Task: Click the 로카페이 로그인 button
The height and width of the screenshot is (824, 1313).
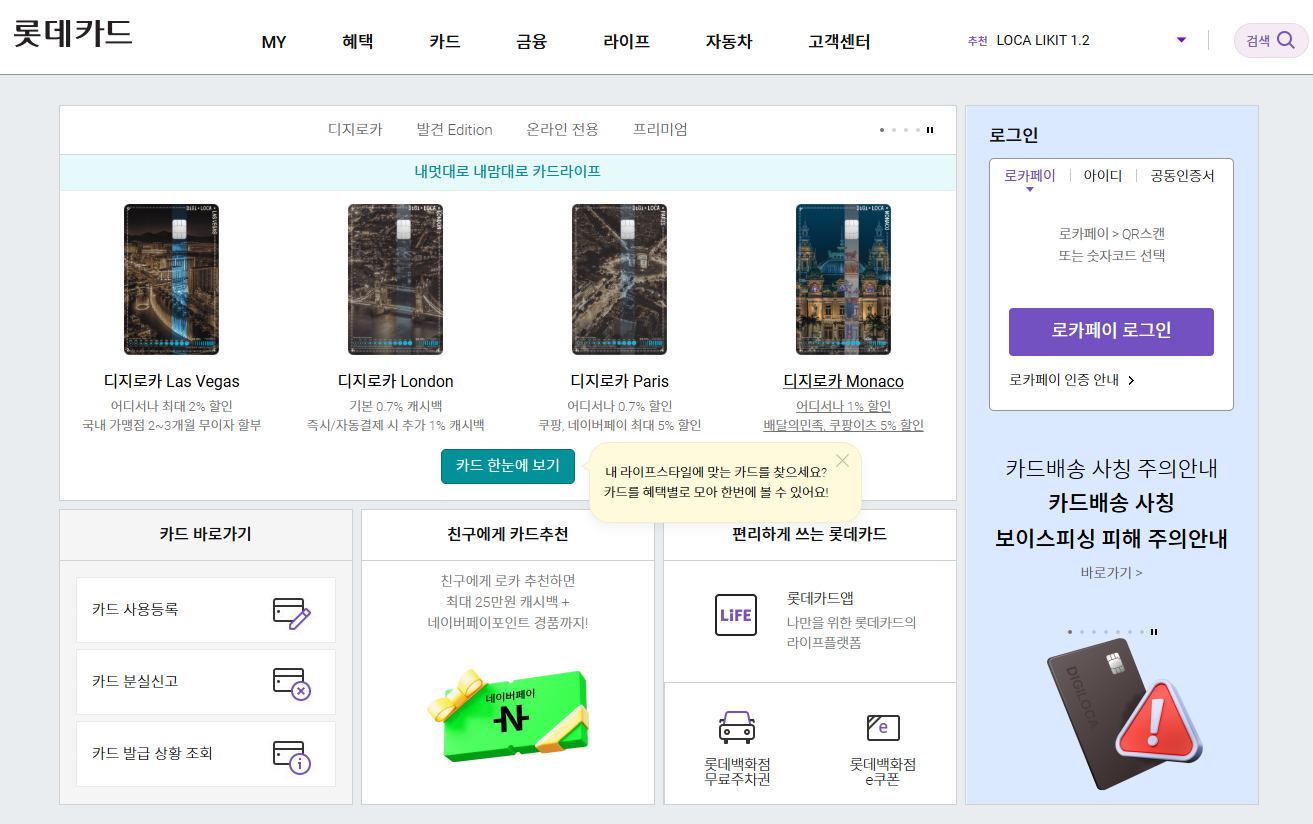Action: pos(1111,331)
